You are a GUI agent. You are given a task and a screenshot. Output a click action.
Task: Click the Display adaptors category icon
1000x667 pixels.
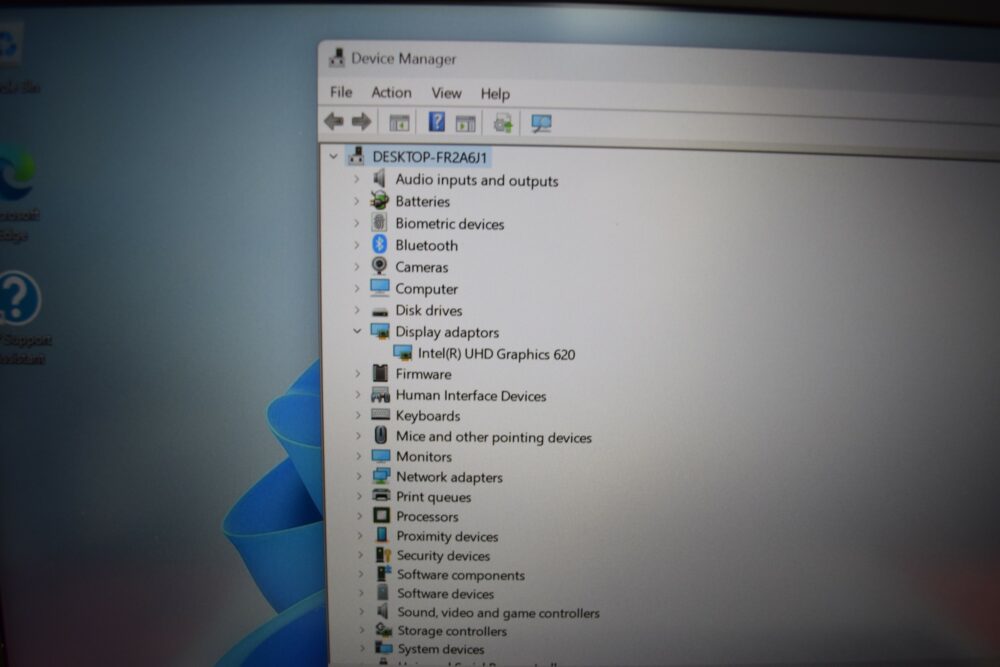[380, 331]
